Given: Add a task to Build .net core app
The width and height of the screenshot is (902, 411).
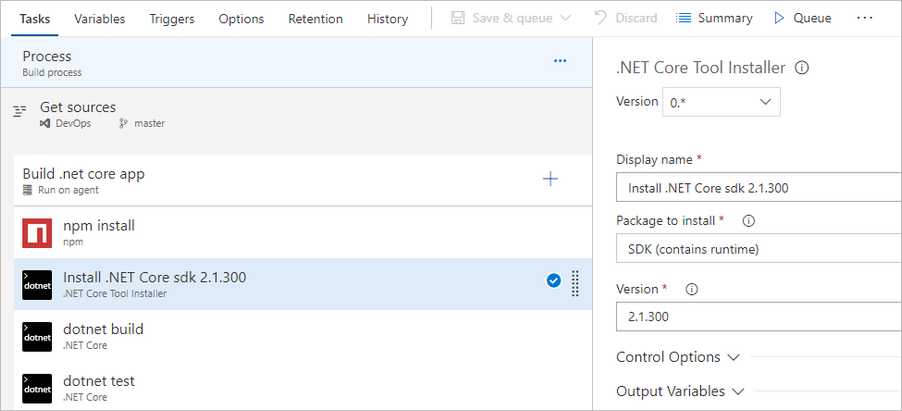Looking at the screenshot, I should (551, 179).
